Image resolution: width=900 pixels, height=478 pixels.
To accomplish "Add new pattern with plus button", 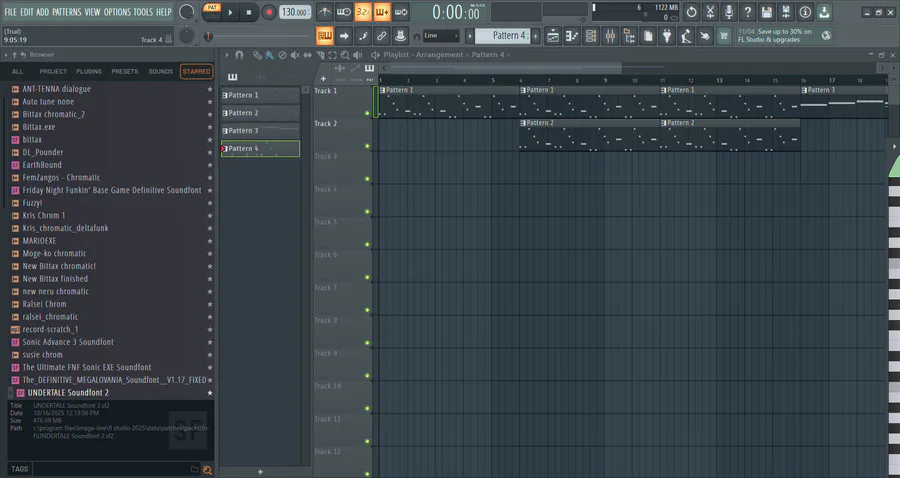I will 536,36.
